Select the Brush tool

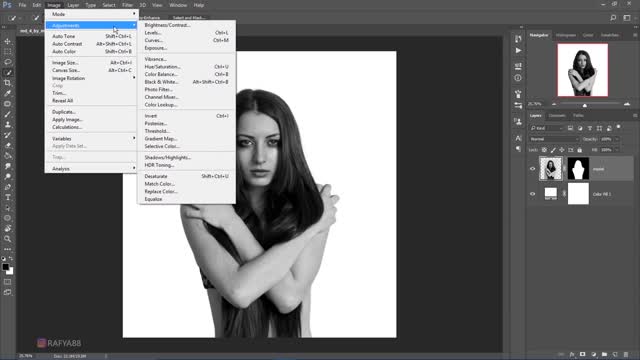7,114
